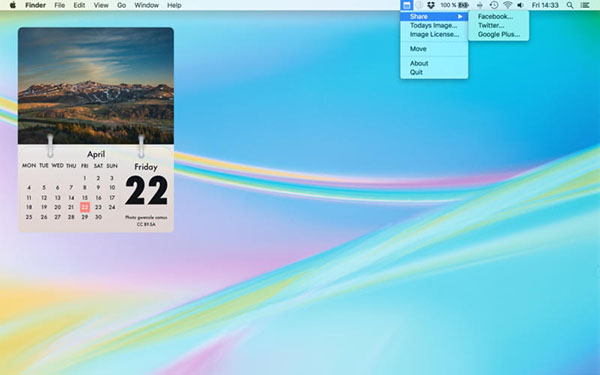Open the File menu

click(59, 5)
